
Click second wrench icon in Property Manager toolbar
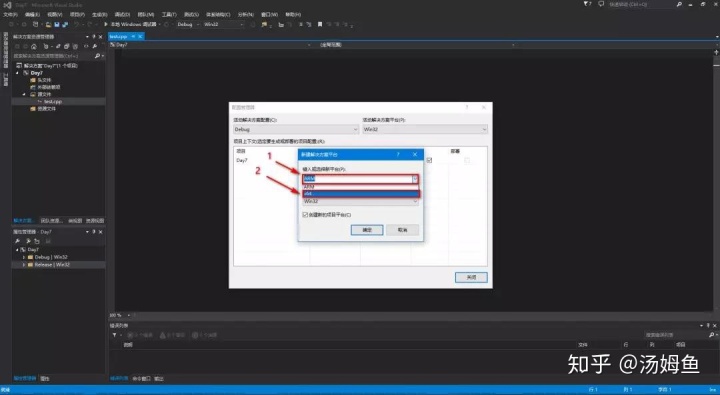(28, 241)
